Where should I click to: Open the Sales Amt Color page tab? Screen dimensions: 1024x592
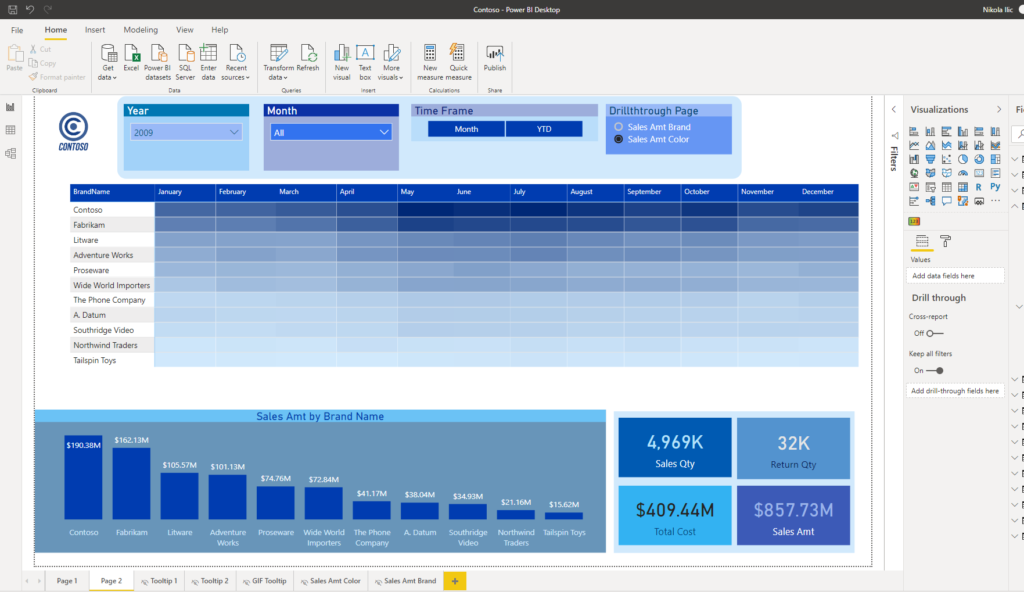pyautogui.click(x=330, y=581)
